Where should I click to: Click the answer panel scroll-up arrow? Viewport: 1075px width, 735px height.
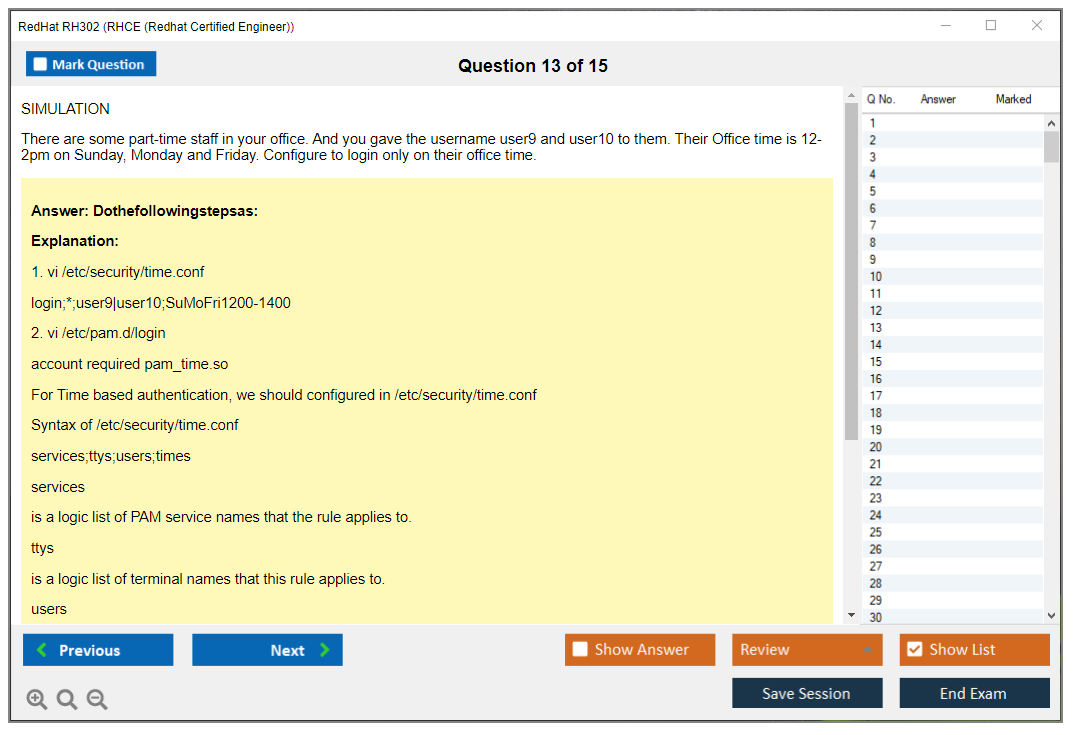point(851,97)
